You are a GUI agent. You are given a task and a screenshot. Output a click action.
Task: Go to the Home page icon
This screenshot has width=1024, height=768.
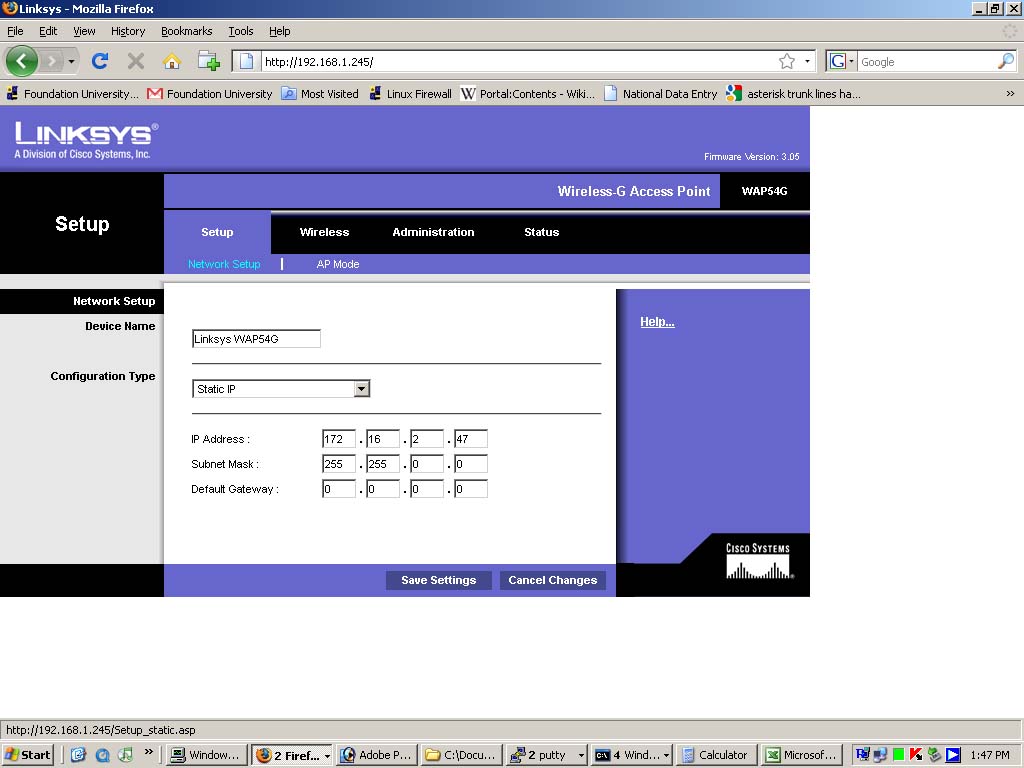point(172,61)
